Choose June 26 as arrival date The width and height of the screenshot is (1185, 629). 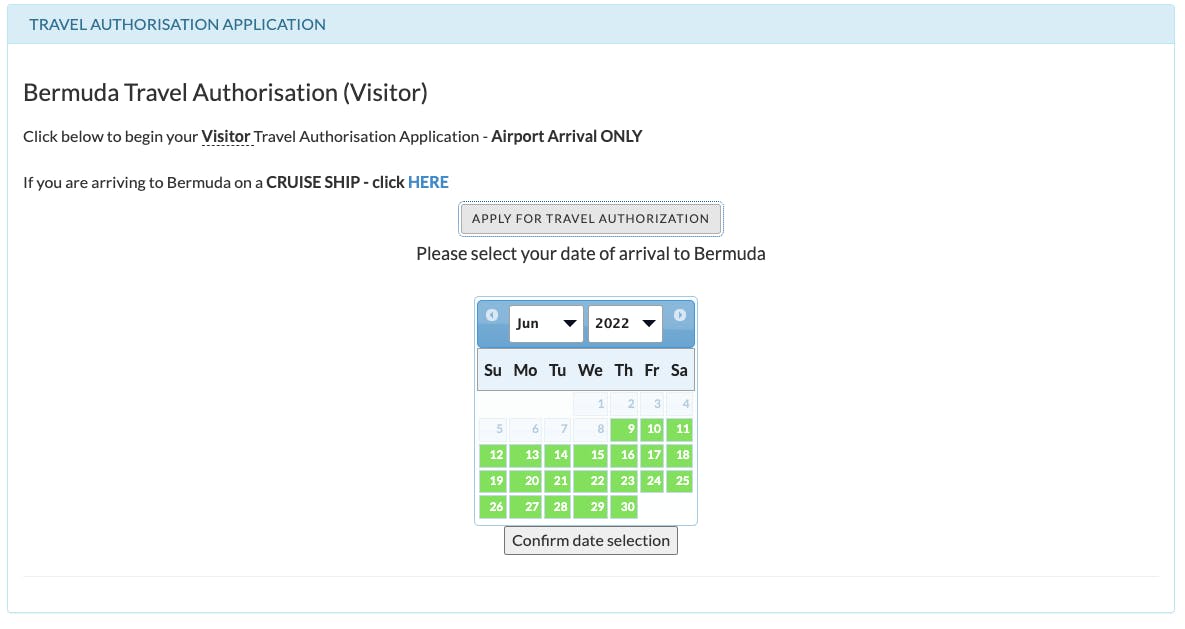point(493,508)
